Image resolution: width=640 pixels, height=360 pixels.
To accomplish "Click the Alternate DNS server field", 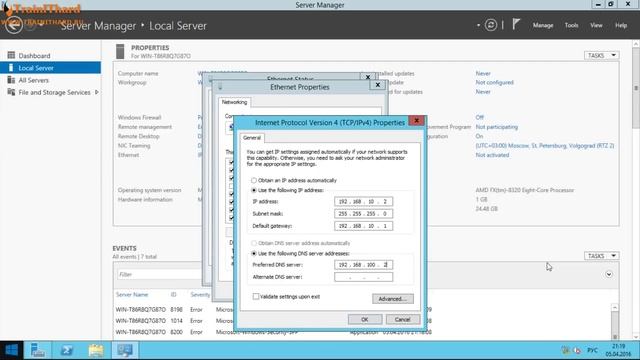I will [363, 277].
